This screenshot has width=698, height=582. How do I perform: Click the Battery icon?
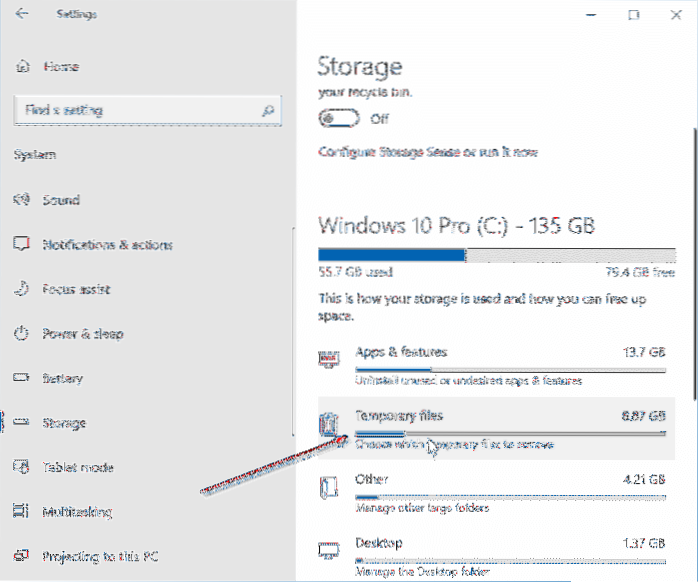pyautogui.click(x=22, y=379)
